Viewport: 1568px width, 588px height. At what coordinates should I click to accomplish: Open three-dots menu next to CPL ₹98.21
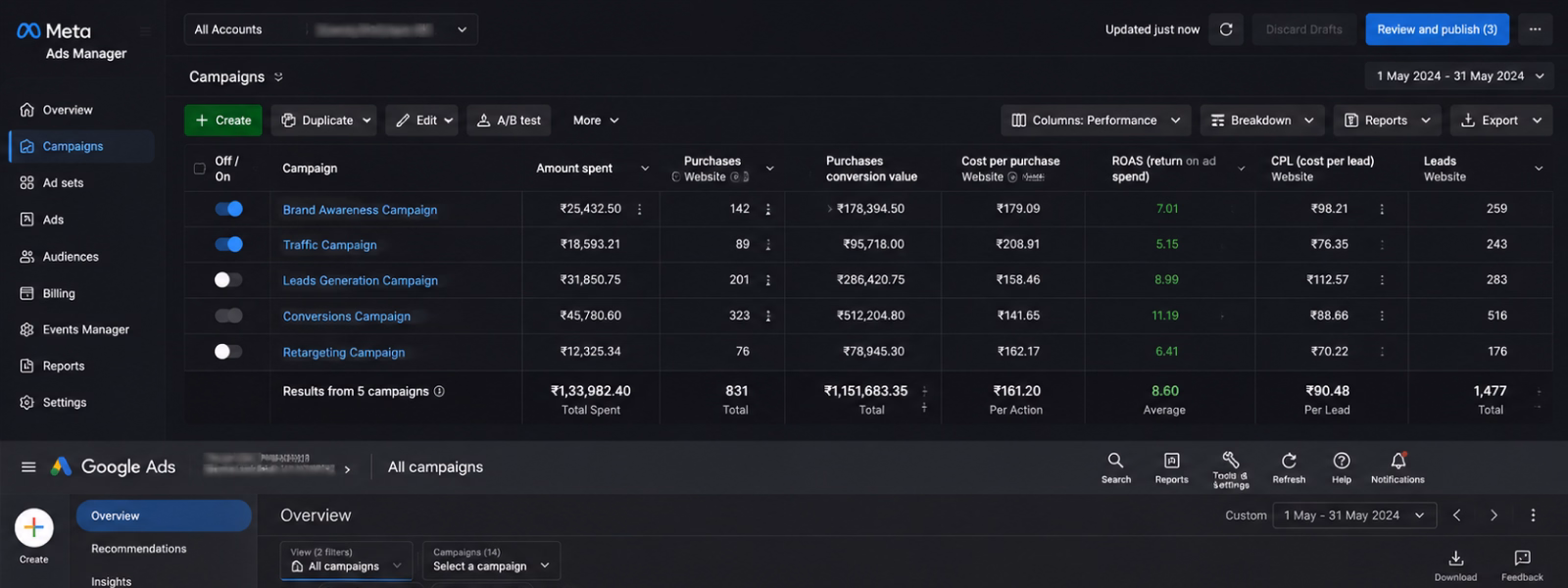1382,210
